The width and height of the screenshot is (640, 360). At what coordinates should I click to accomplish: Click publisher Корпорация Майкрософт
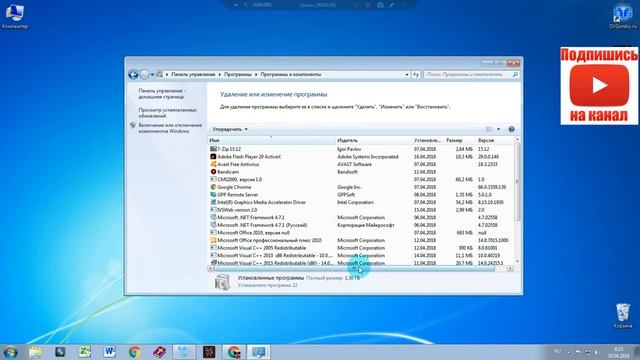click(x=366, y=225)
